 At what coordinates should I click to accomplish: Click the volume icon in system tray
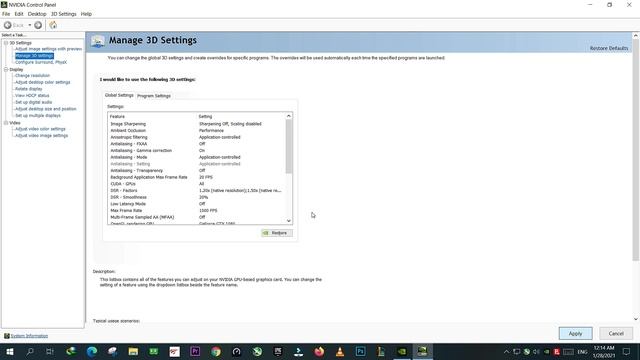point(536,352)
